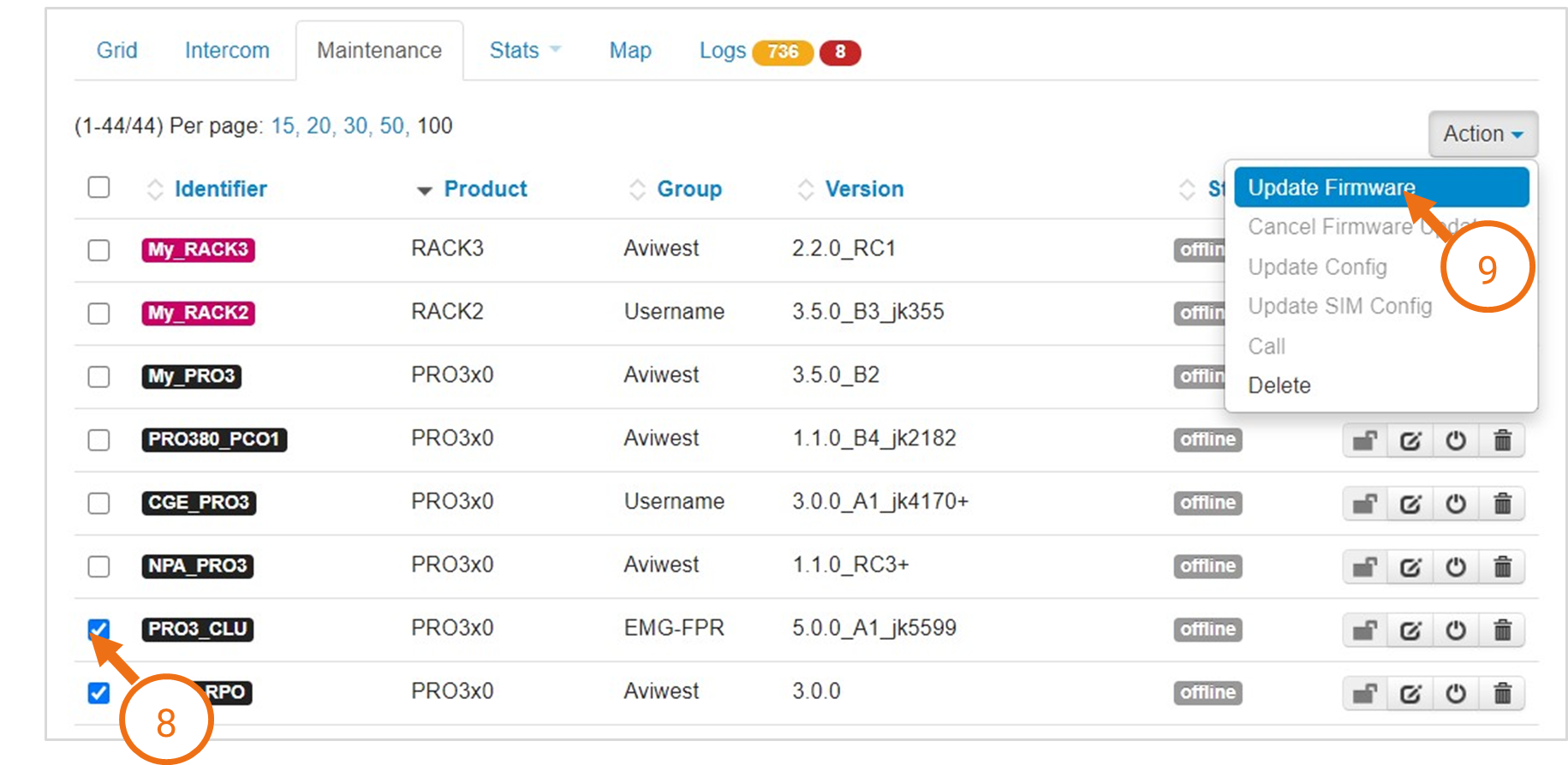Choose Update Firmware from Action menu
Image resolution: width=1568 pixels, height=765 pixels.
(x=1331, y=188)
